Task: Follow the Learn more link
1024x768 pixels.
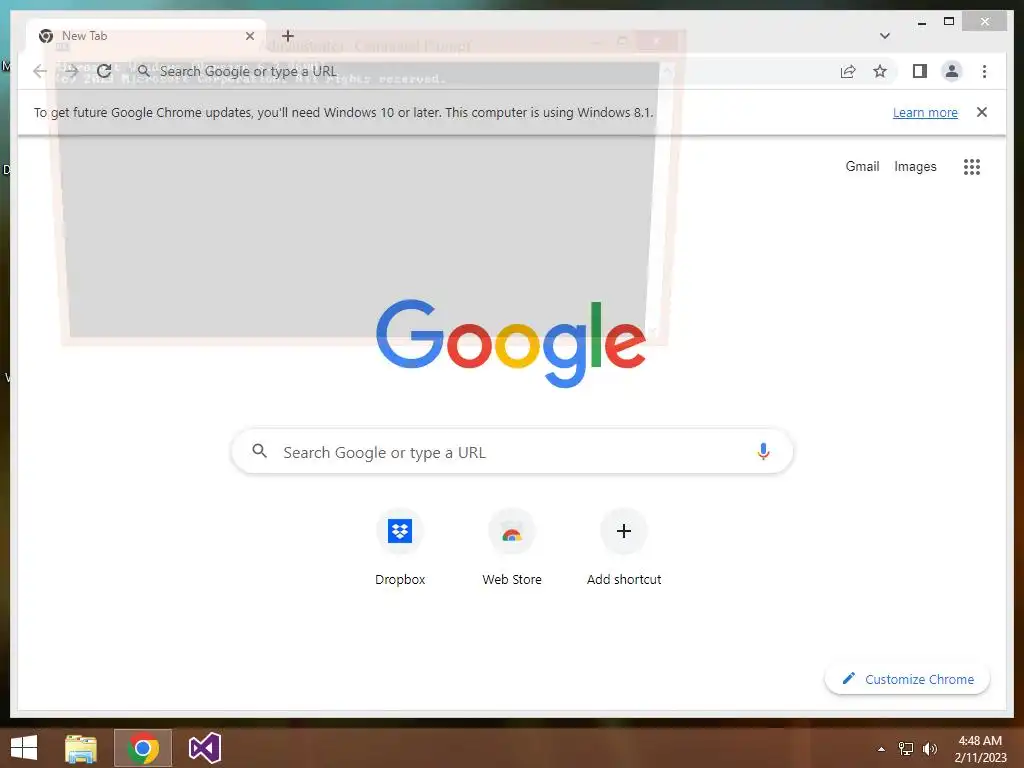Action: coord(925,112)
